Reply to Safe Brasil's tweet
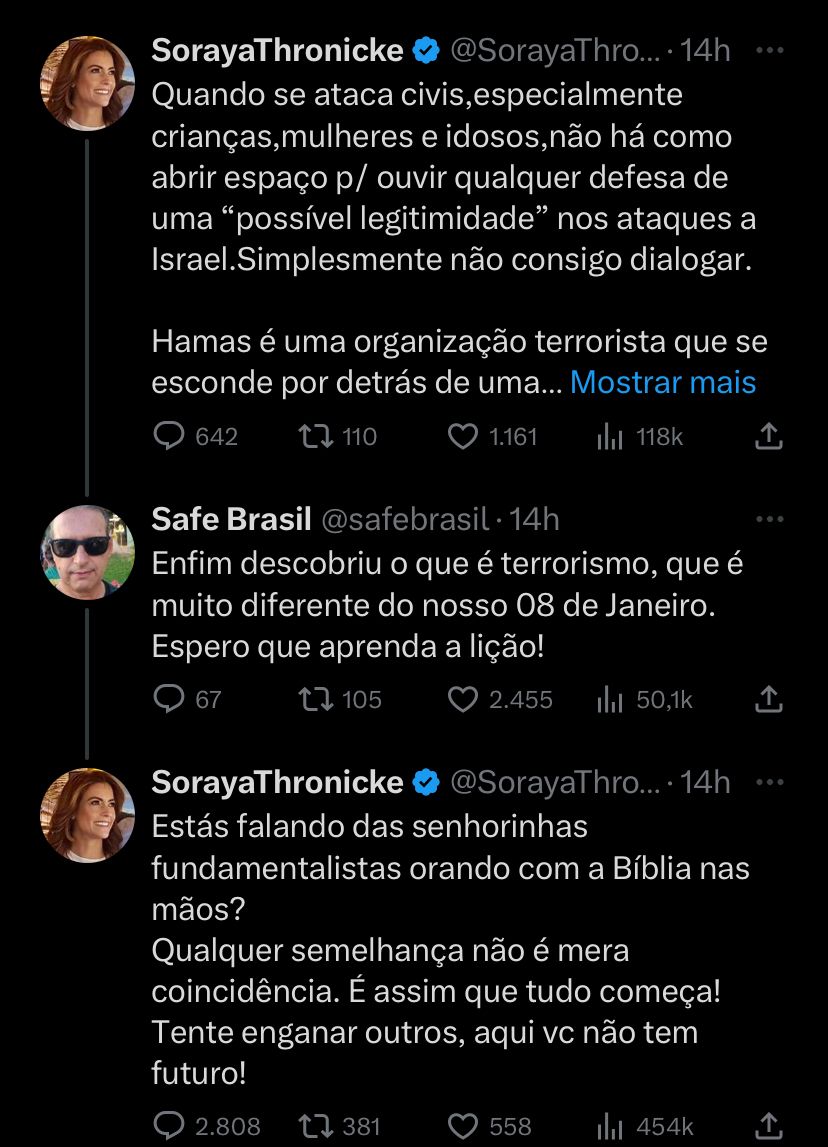 point(170,699)
